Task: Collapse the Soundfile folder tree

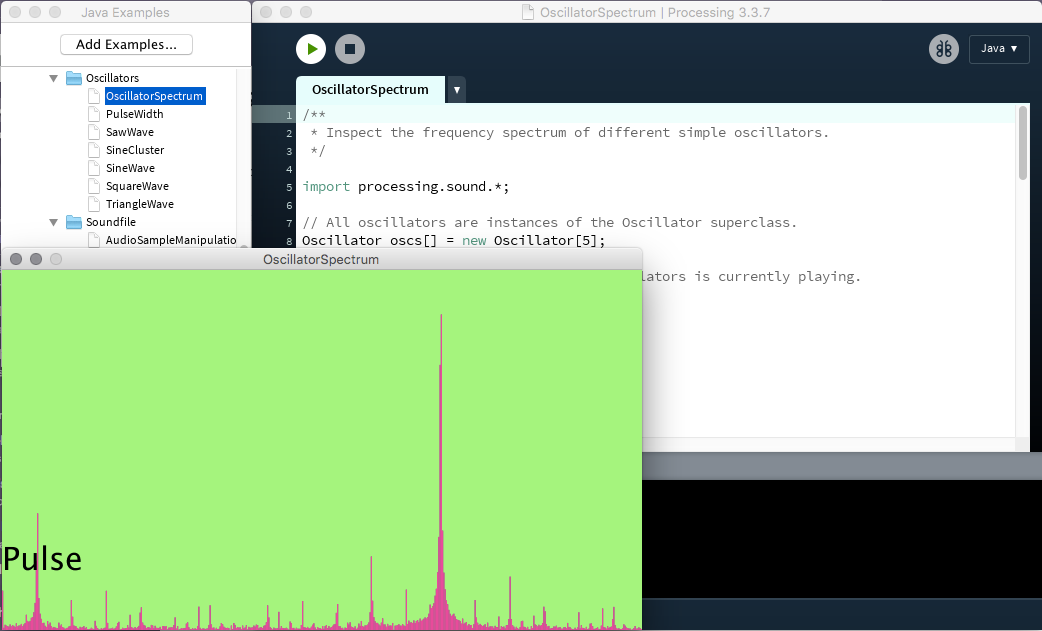Action: (53, 223)
